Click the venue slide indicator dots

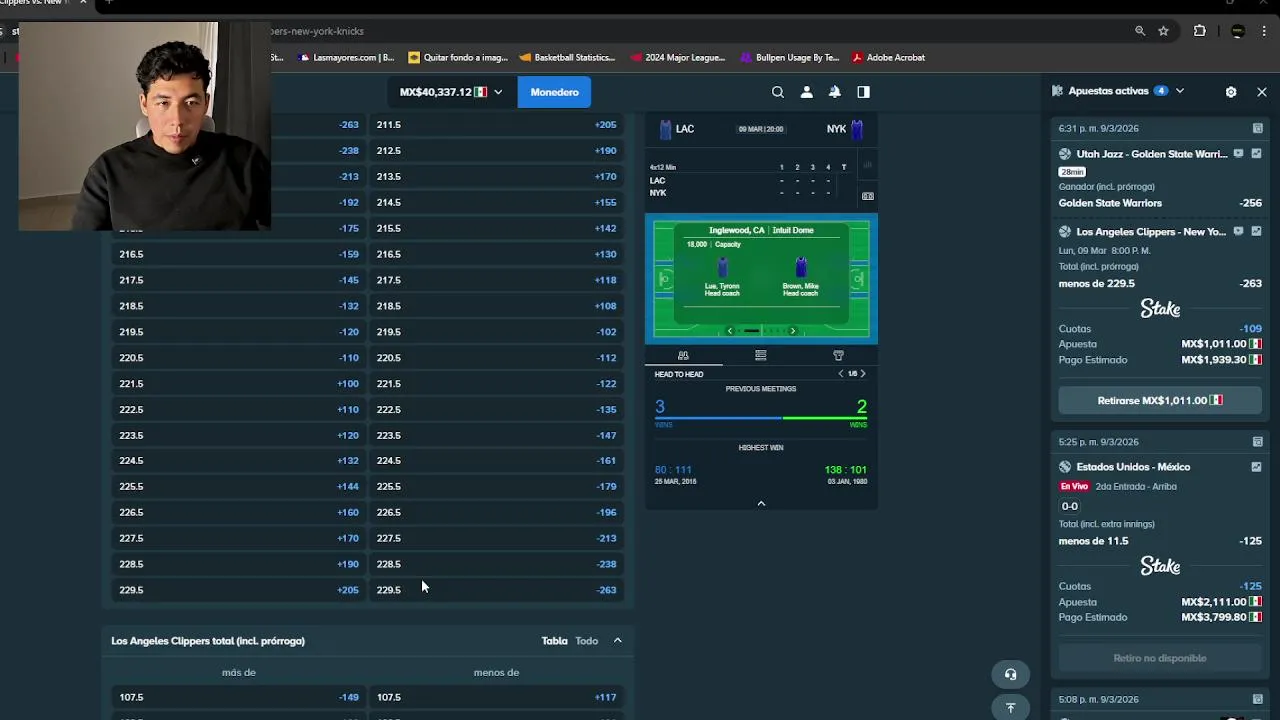tap(761, 331)
